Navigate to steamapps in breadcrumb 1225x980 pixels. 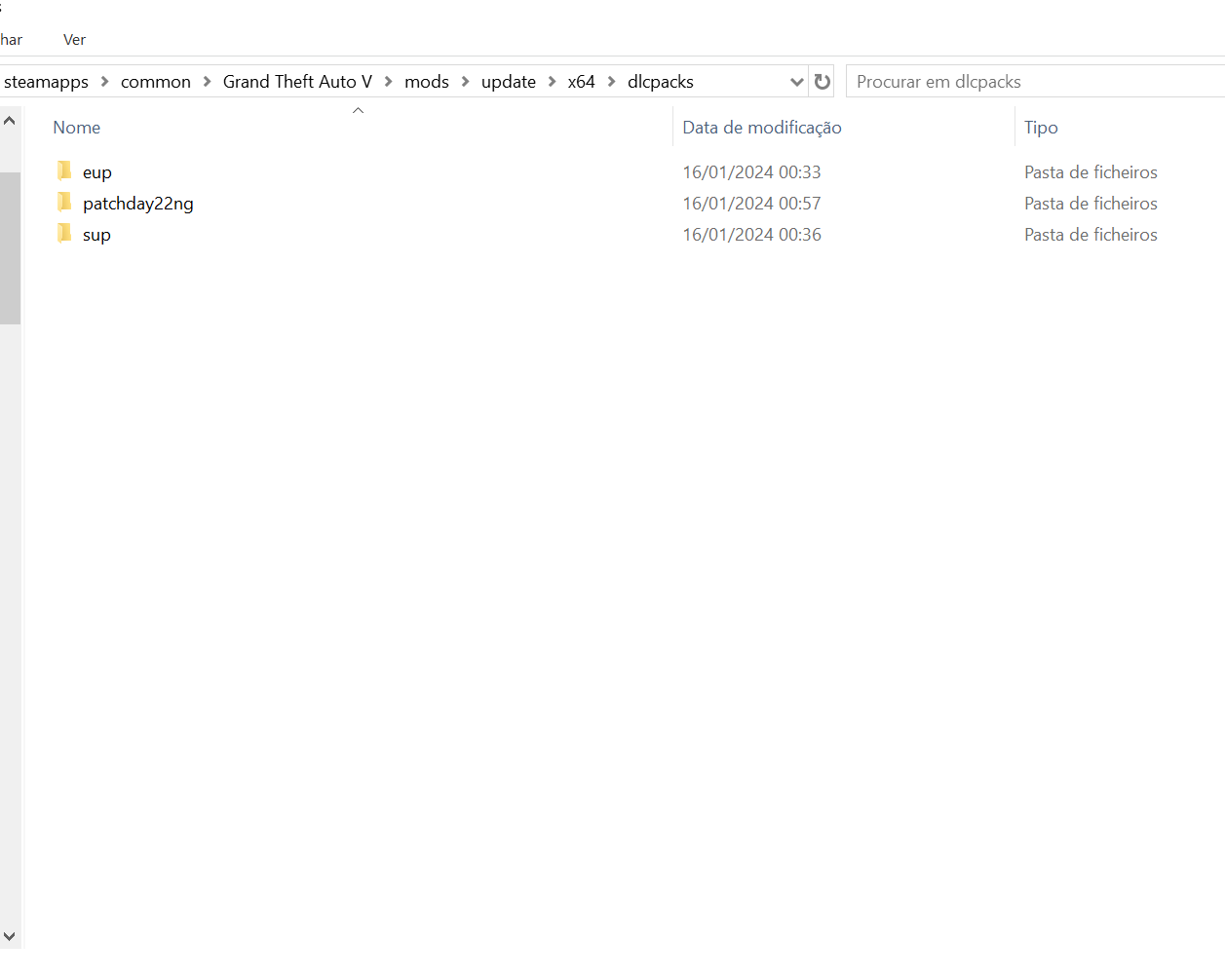pos(46,82)
